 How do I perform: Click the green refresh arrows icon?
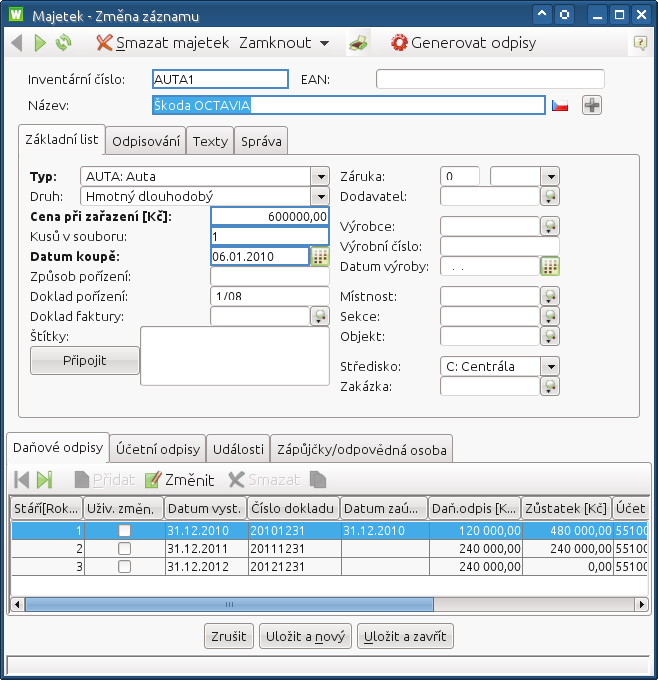pyautogui.click(x=64, y=43)
